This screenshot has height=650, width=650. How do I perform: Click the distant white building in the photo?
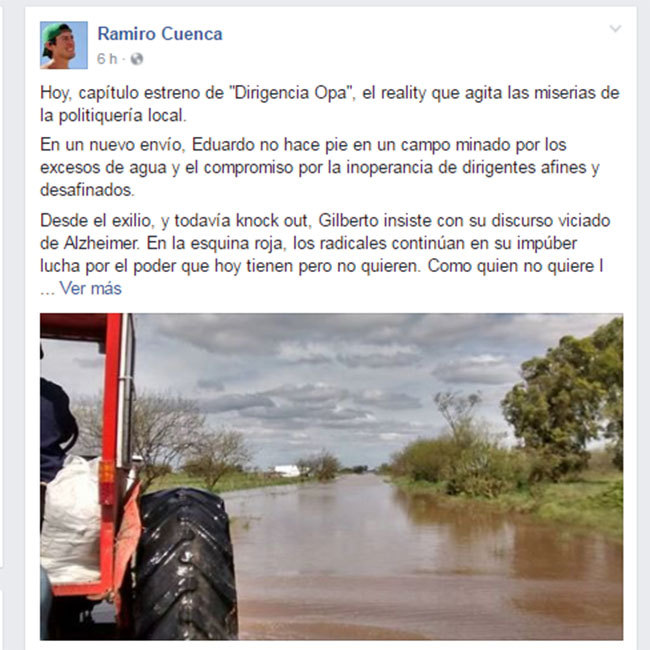click(287, 471)
